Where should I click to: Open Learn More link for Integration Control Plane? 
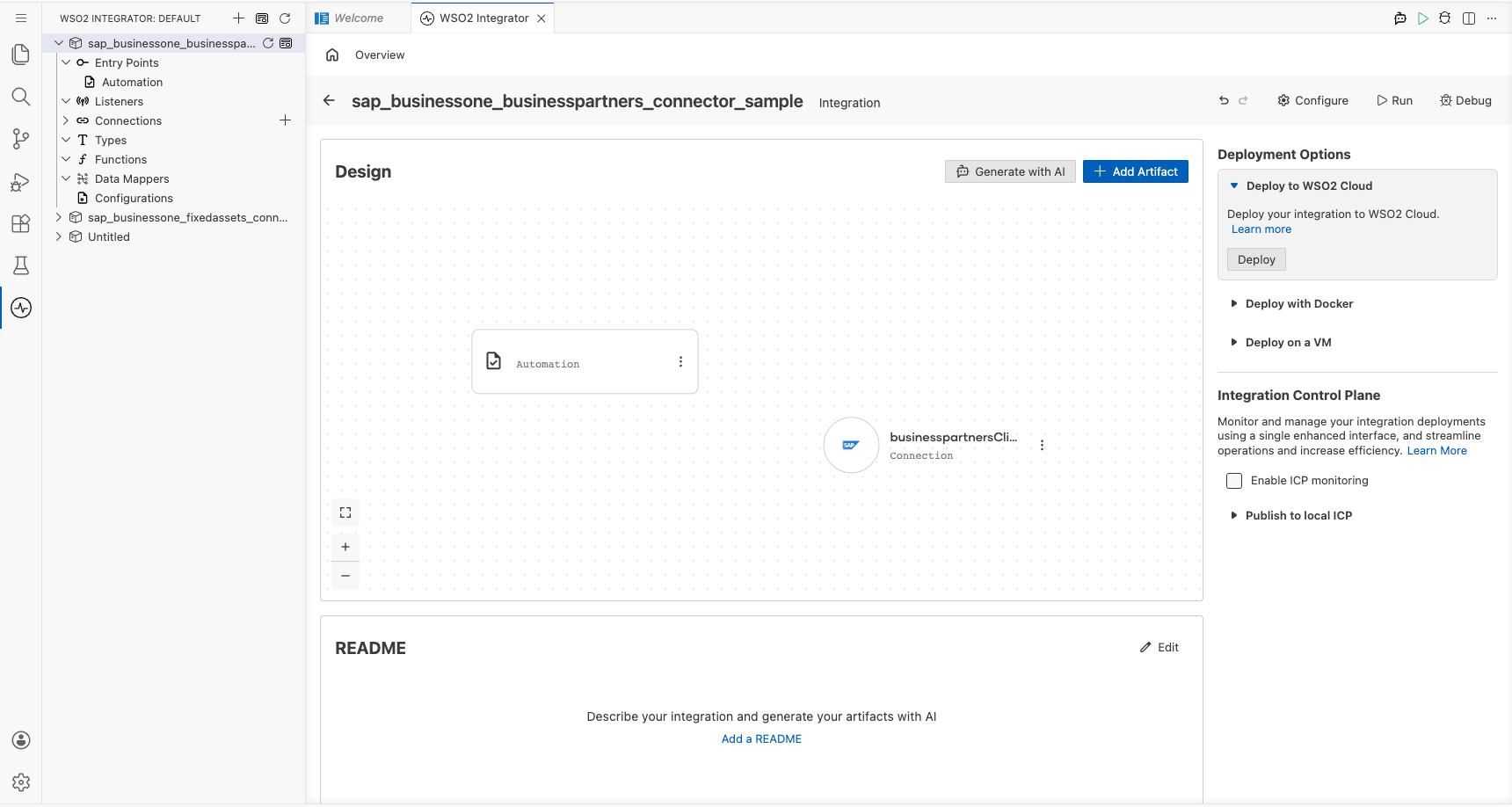click(x=1437, y=451)
